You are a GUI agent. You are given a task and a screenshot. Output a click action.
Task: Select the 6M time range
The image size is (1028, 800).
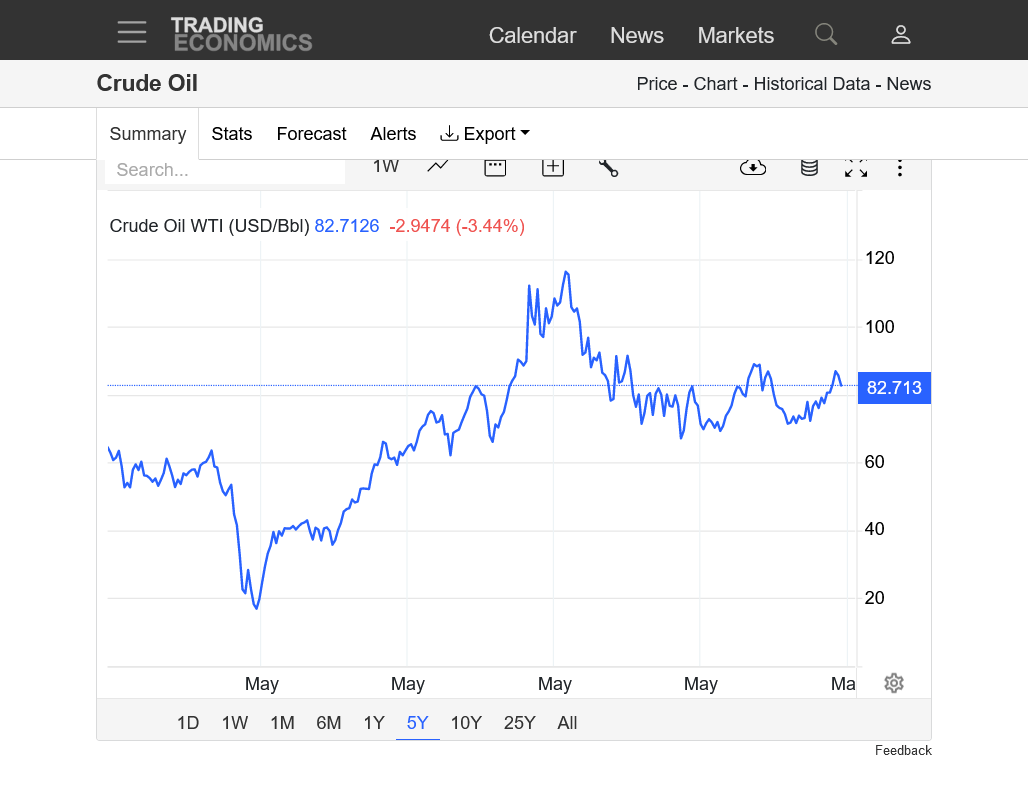click(x=328, y=723)
